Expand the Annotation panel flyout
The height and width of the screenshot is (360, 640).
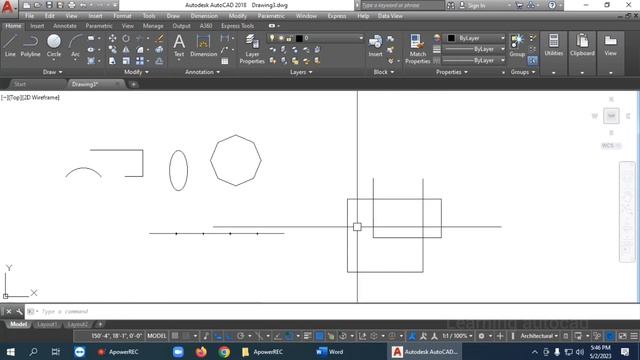pyautogui.click(x=202, y=72)
